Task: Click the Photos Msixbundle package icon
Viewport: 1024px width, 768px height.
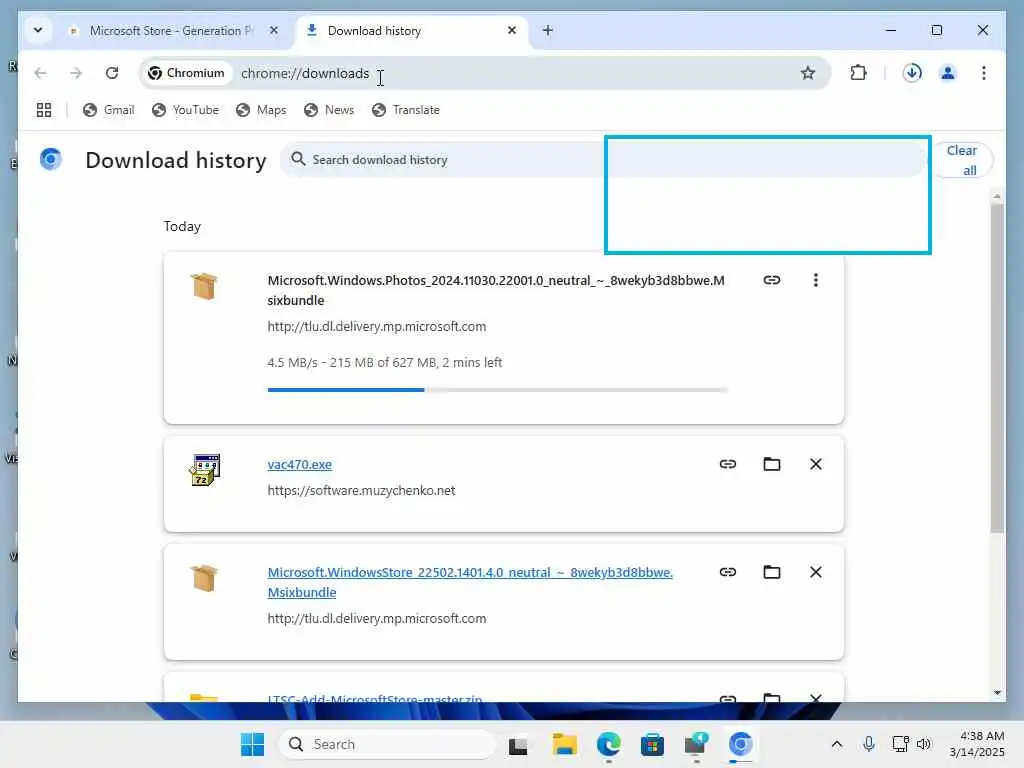Action: tap(204, 286)
